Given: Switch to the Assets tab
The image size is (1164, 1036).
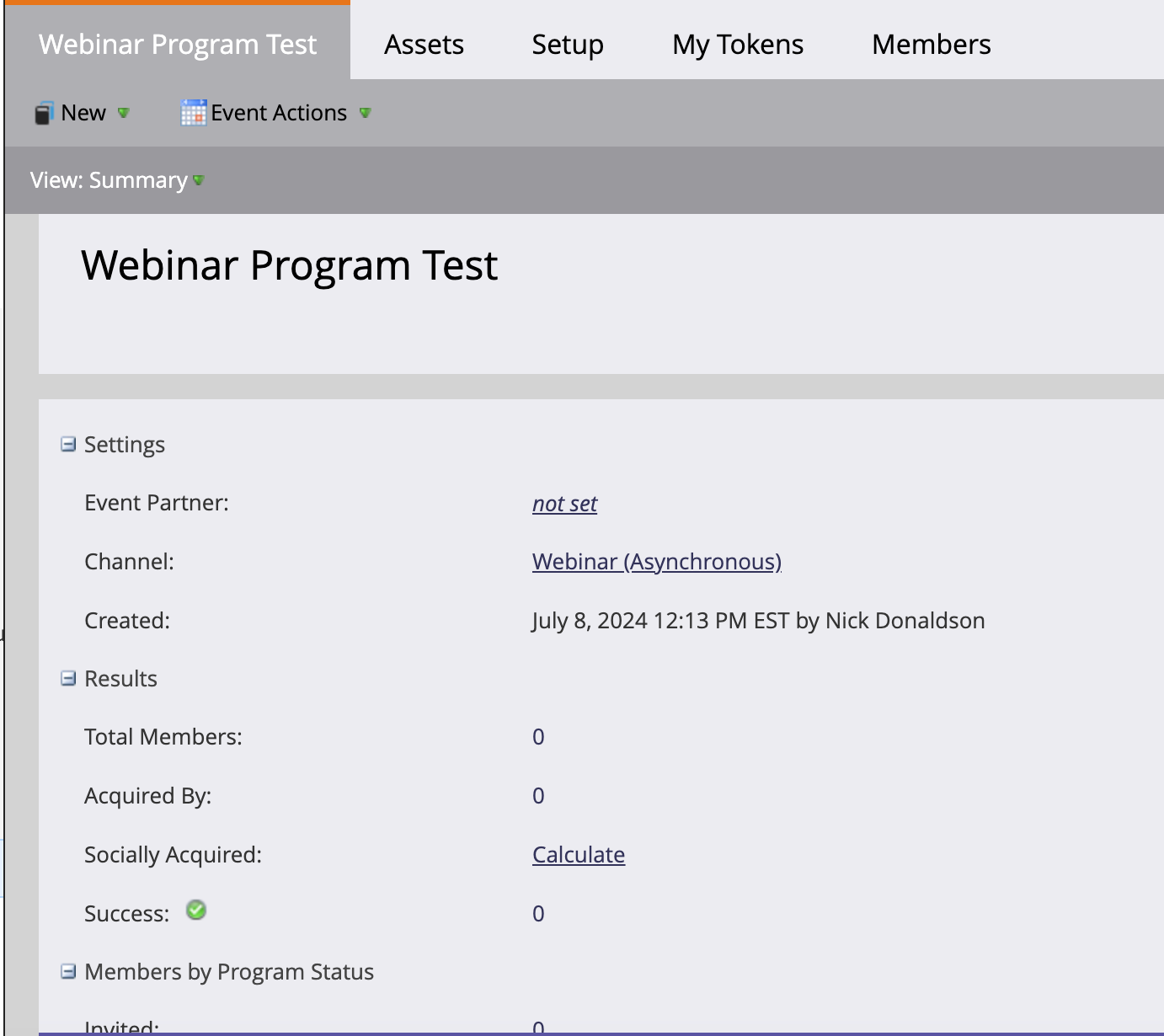Looking at the screenshot, I should point(424,45).
